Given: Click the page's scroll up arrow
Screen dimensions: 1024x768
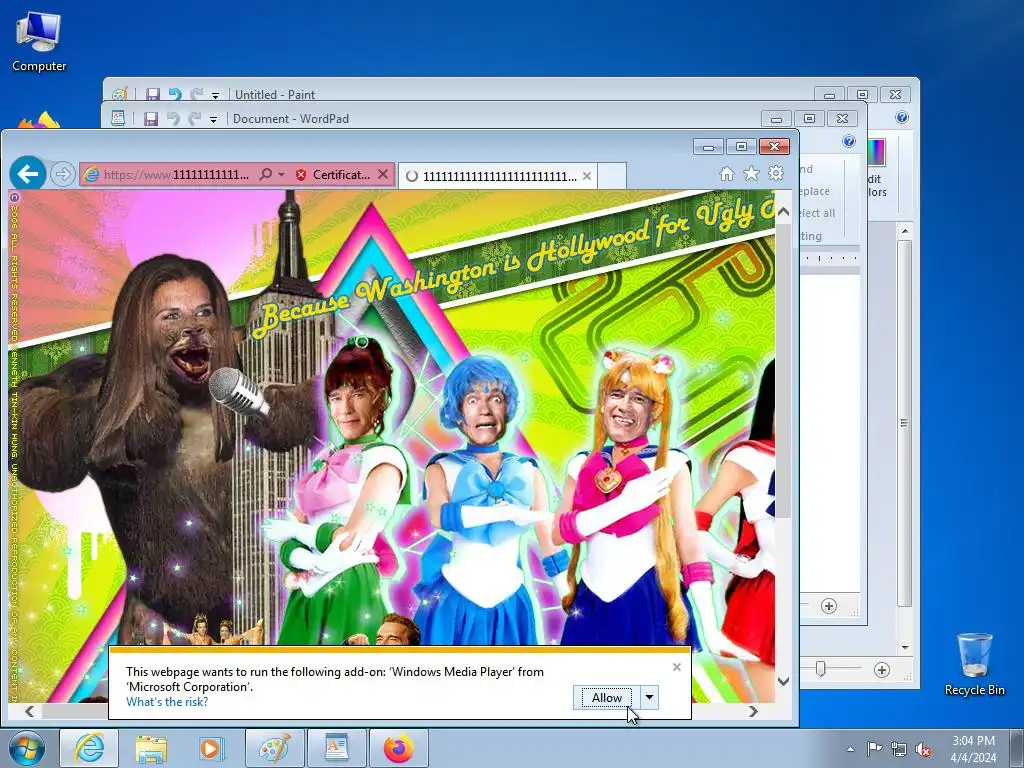Looking at the screenshot, I should point(784,212).
